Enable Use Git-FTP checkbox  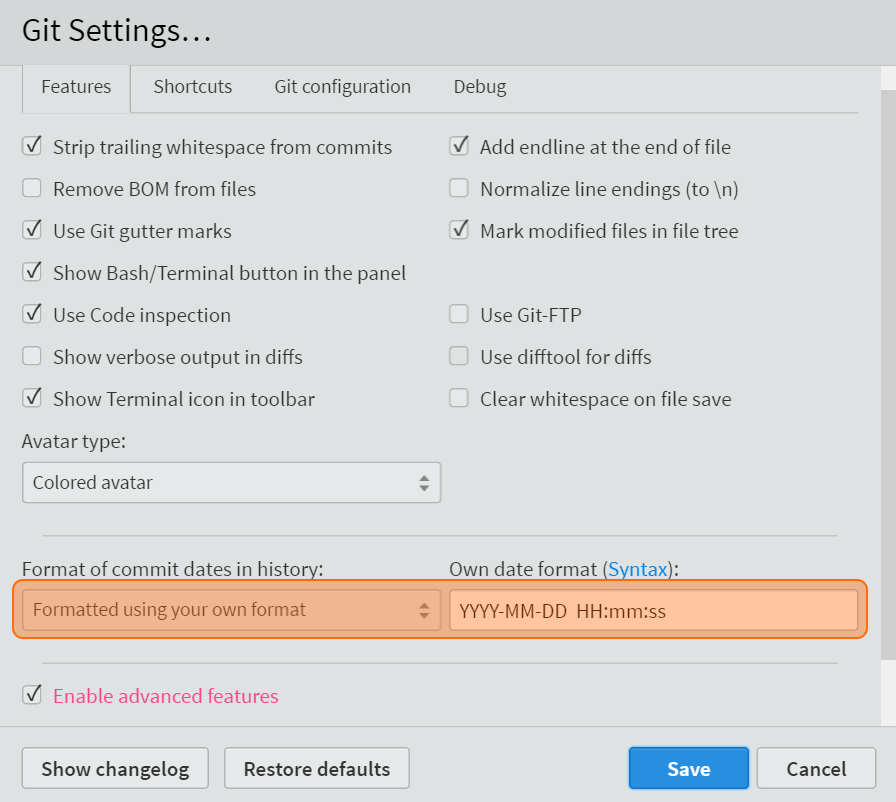459,314
